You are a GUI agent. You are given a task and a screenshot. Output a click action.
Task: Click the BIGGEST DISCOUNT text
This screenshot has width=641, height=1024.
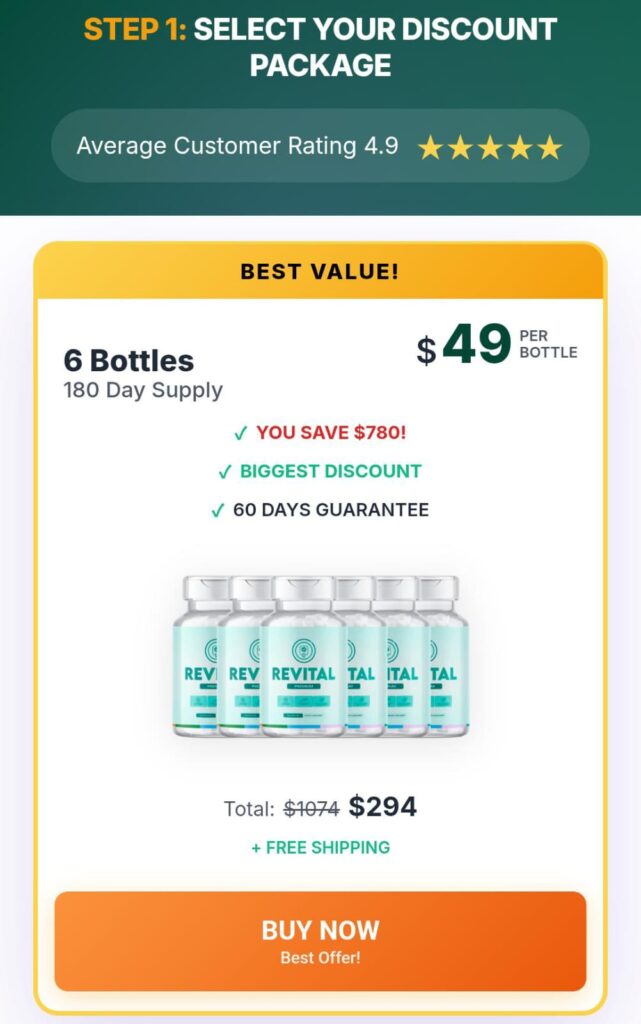click(x=331, y=472)
